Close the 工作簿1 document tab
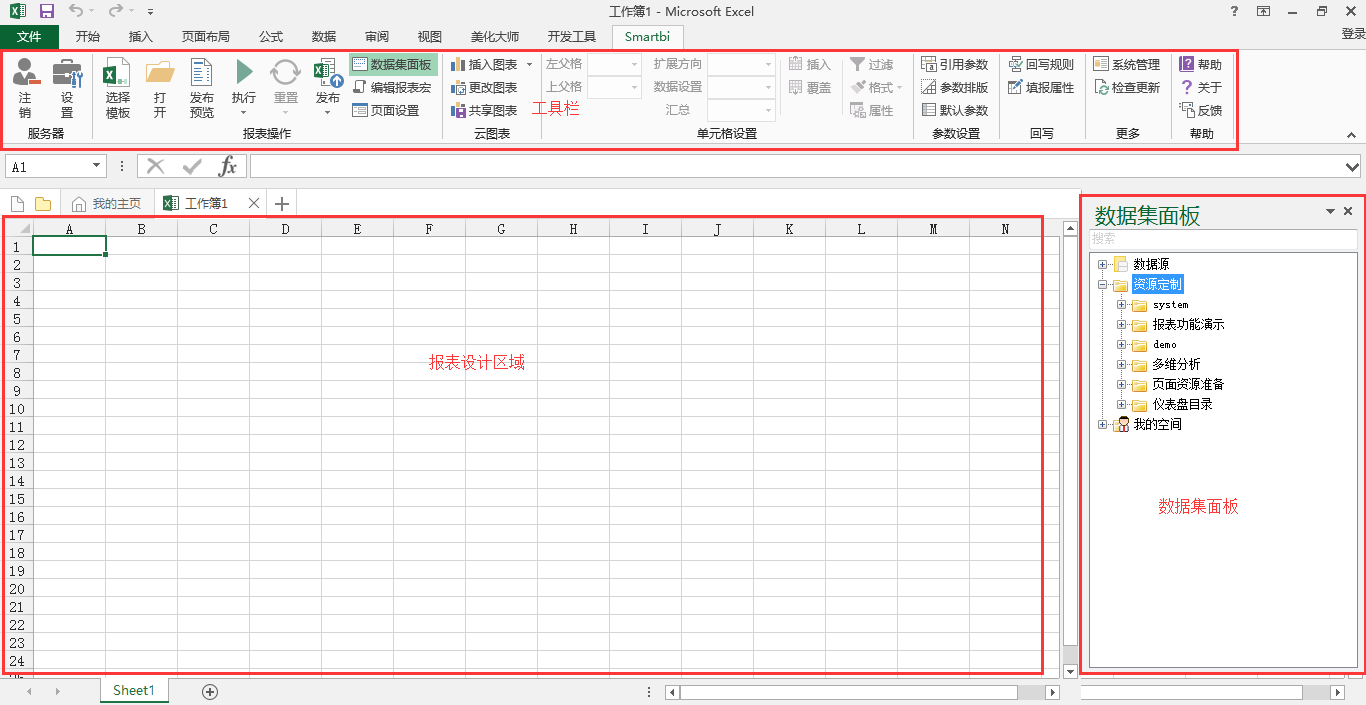 [254, 203]
